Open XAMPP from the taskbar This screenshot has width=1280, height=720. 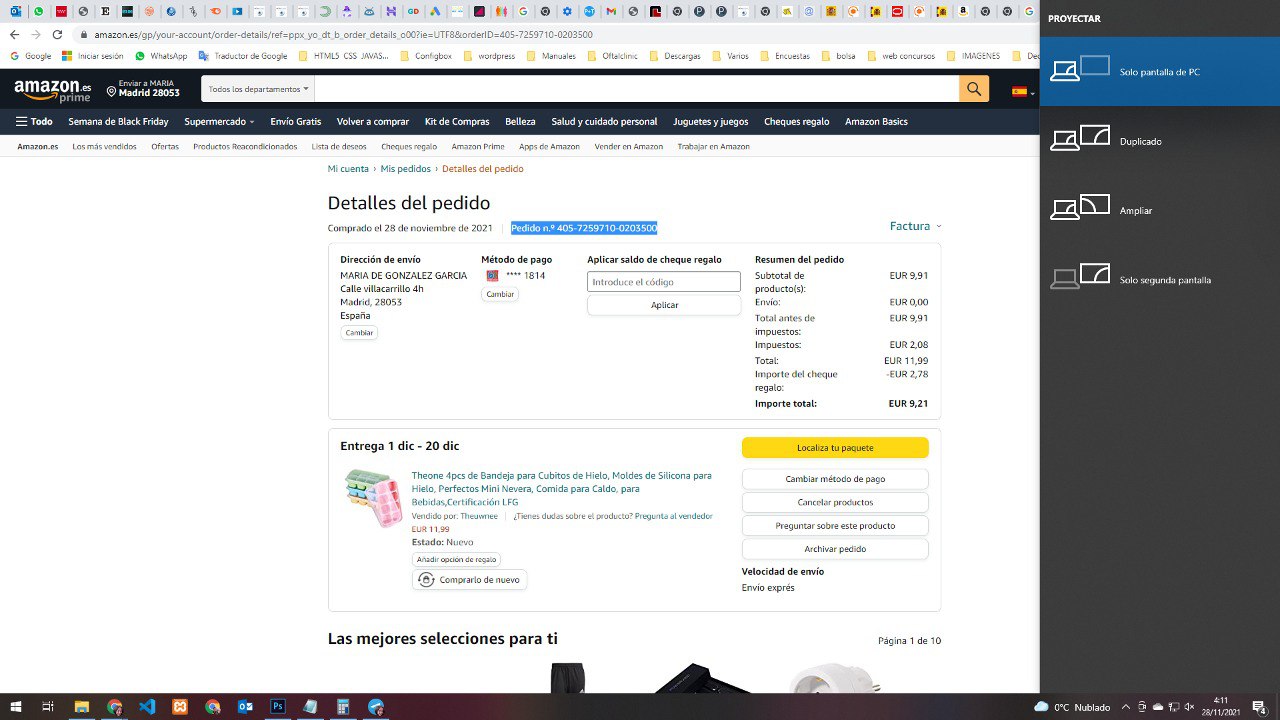[x=180, y=706]
